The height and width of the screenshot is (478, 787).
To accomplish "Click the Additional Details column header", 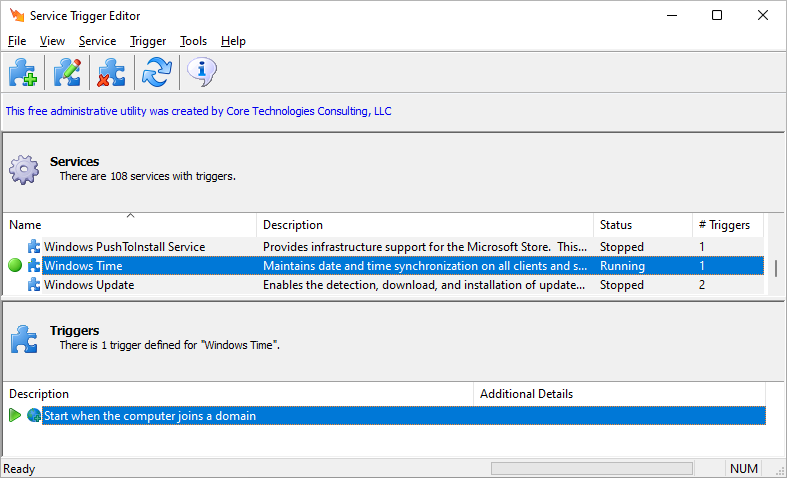I will [620, 394].
